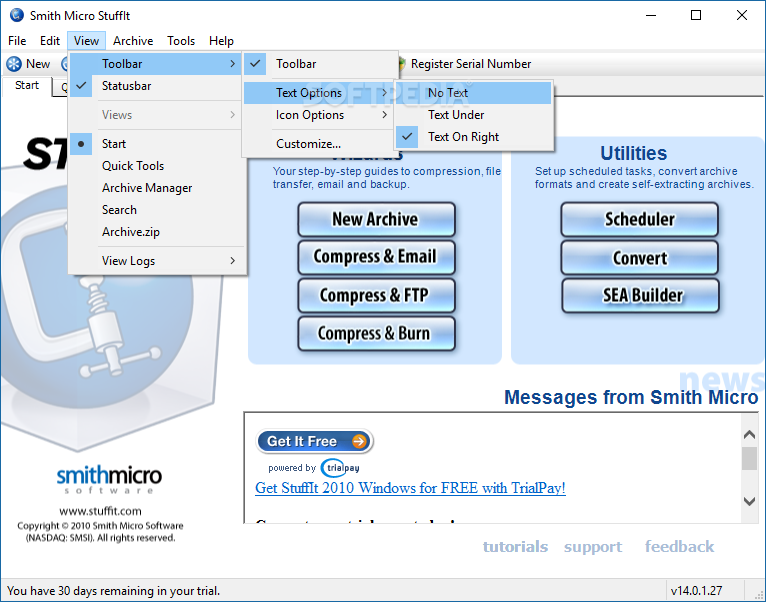Toggle the Statusbar checkmark item
The image size is (766, 602).
155,86
